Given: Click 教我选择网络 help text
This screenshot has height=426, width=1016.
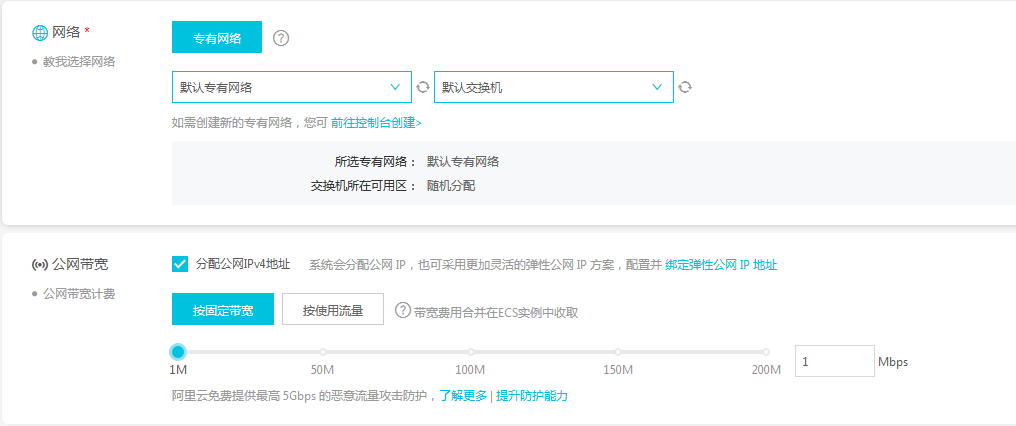Looking at the screenshot, I should (x=79, y=62).
